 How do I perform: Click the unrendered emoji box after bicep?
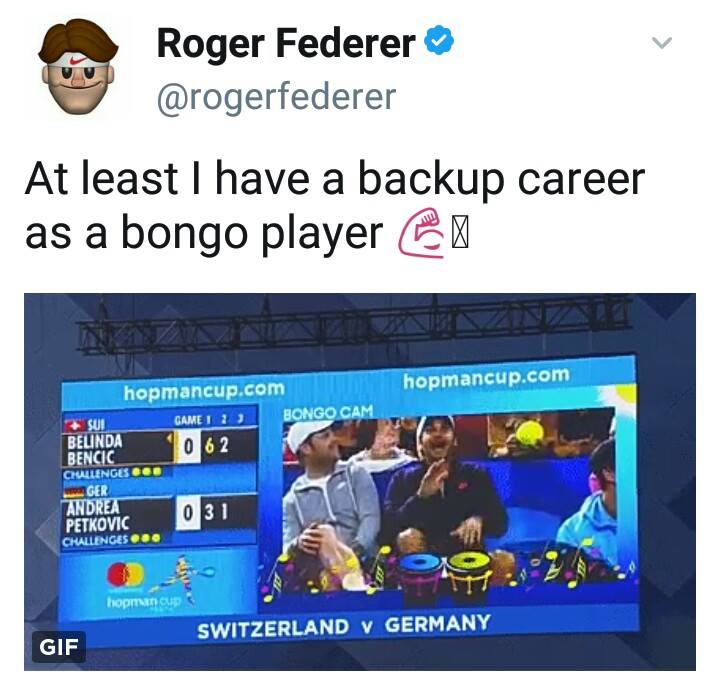[460, 234]
